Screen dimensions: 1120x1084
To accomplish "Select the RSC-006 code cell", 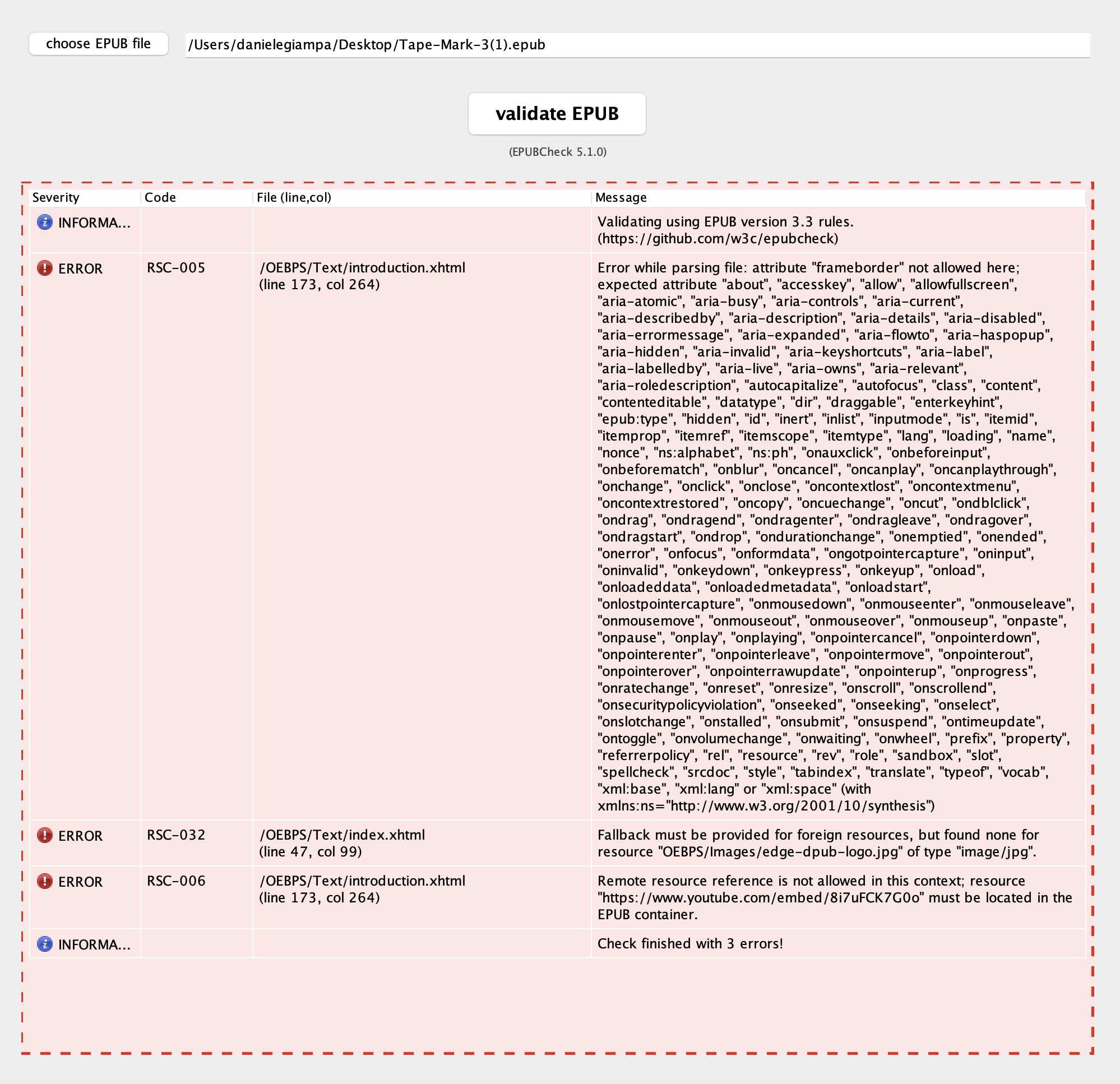I will click(176, 881).
